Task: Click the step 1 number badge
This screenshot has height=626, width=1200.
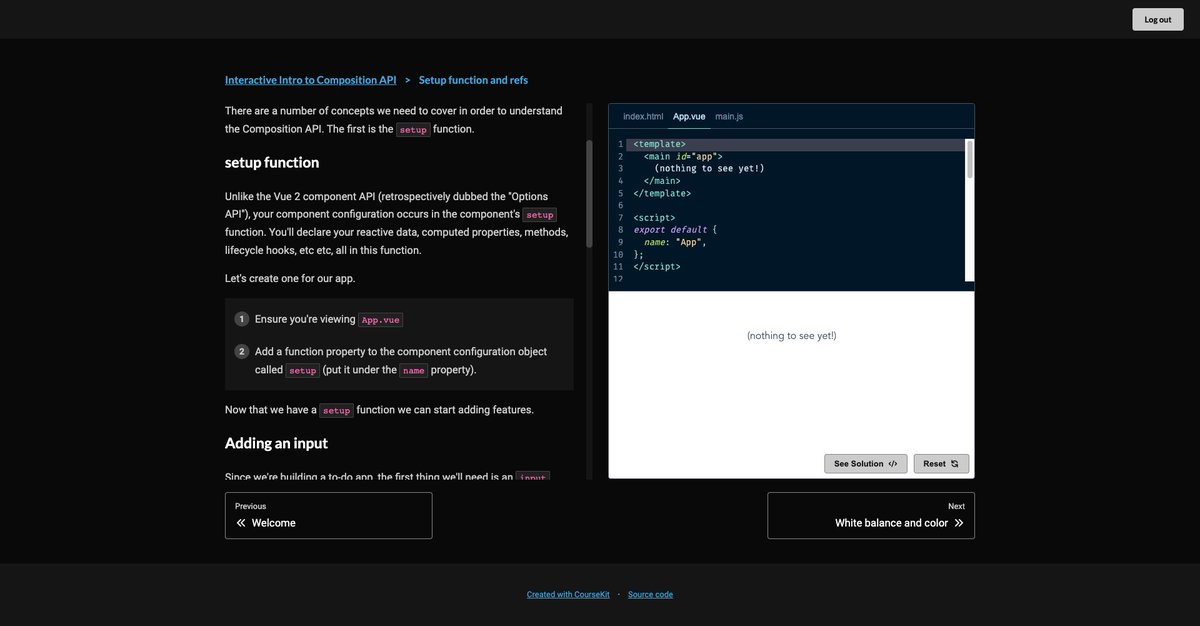Action: click(242, 319)
